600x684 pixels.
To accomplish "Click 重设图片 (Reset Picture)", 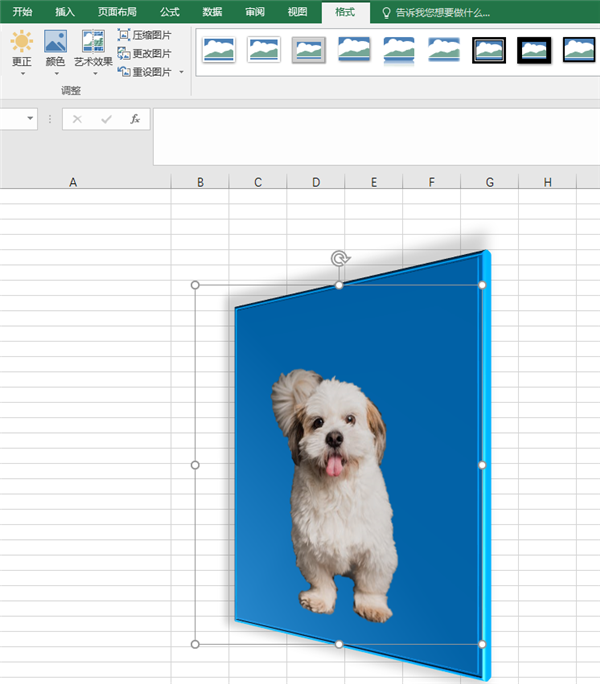I will coord(144,72).
